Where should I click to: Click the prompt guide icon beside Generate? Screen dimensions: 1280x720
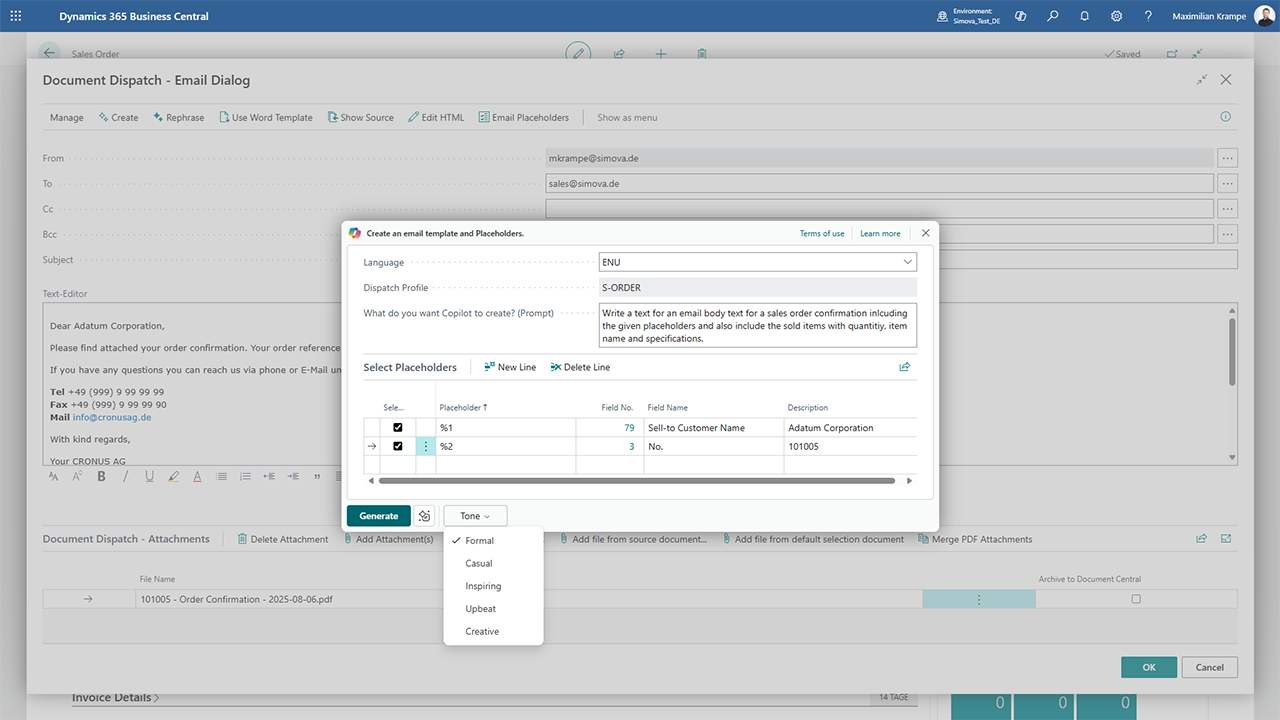pos(425,516)
